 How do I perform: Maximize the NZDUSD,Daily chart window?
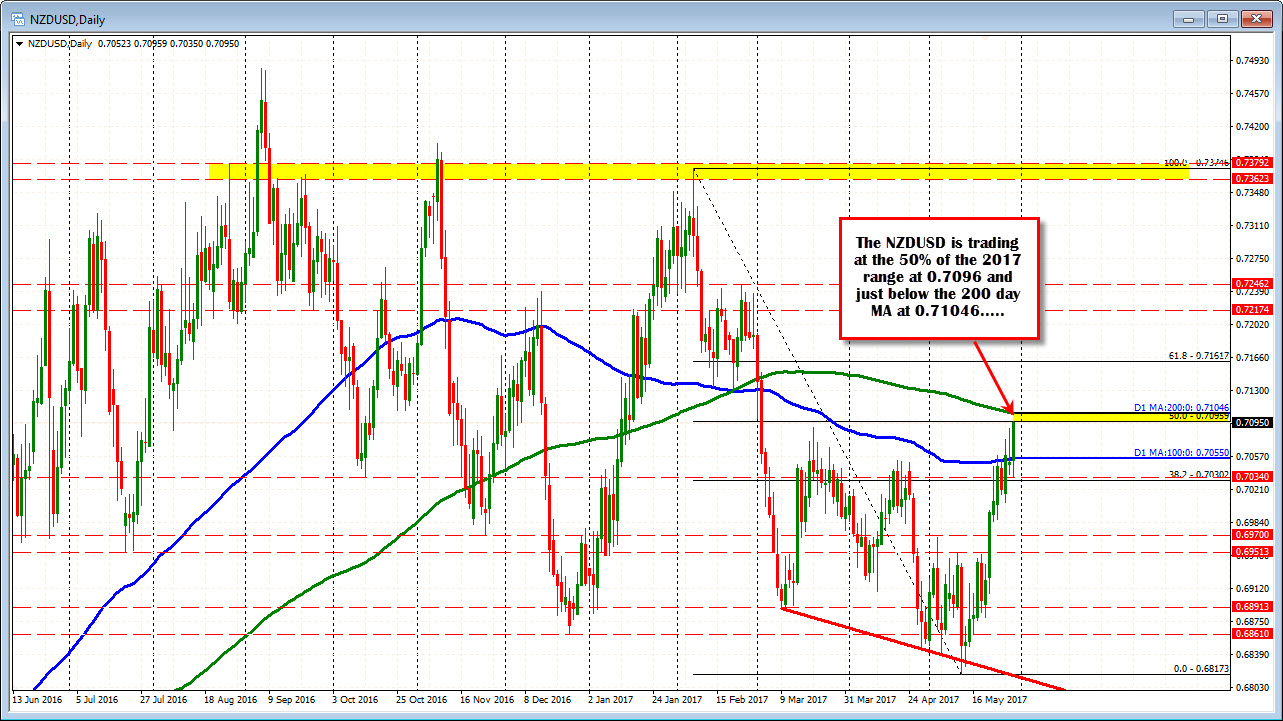(1223, 18)
